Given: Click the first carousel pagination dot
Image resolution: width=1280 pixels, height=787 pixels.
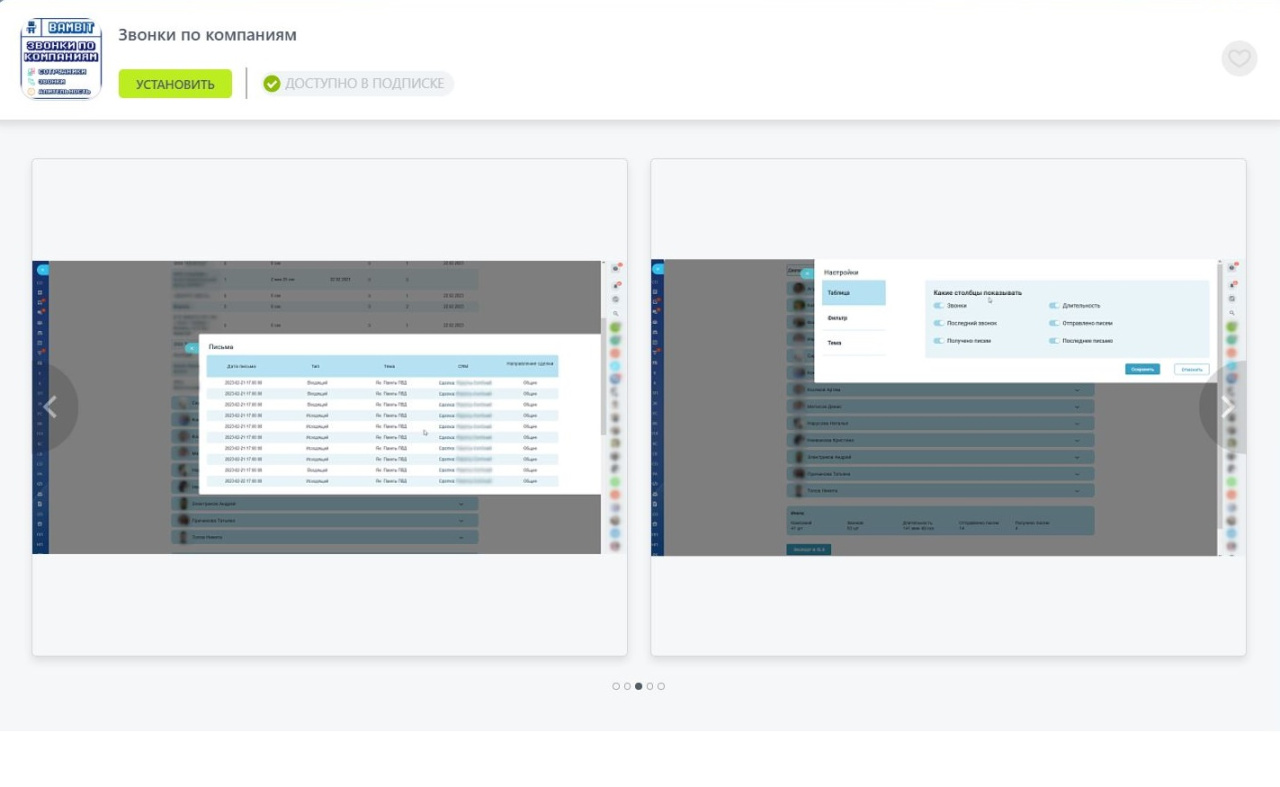Looking at the screenshot, I should tap(616, 686).
